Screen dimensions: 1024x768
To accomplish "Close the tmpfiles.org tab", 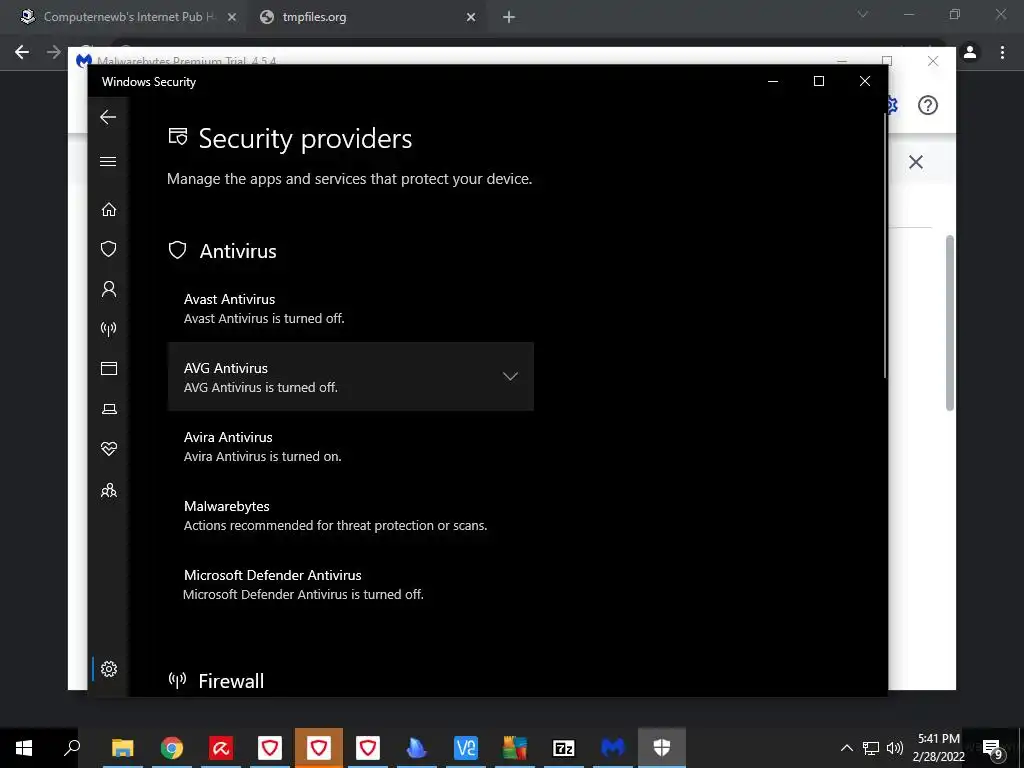I will coord(470,18).
